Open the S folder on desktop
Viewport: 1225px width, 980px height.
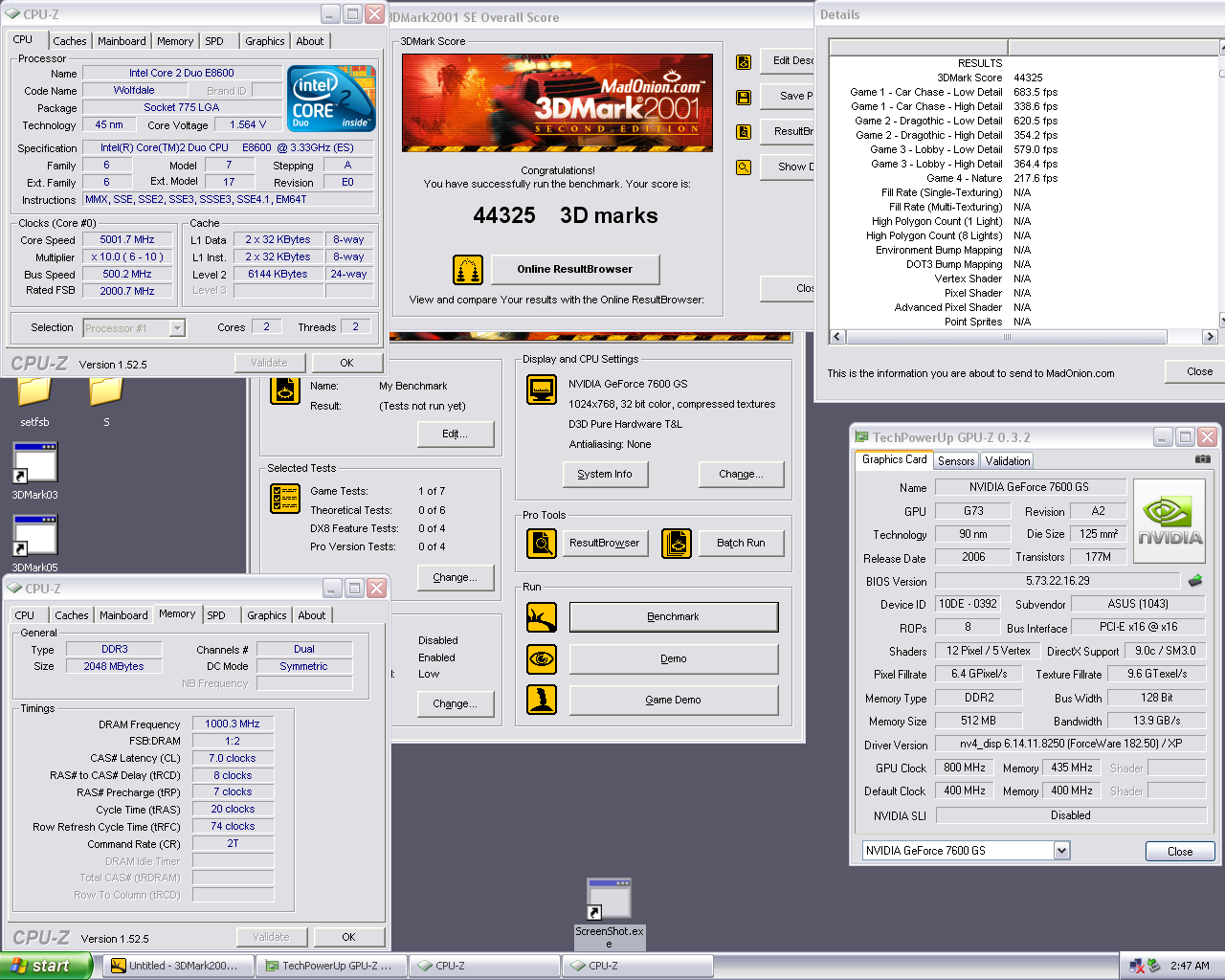click(x=106, y=402)
